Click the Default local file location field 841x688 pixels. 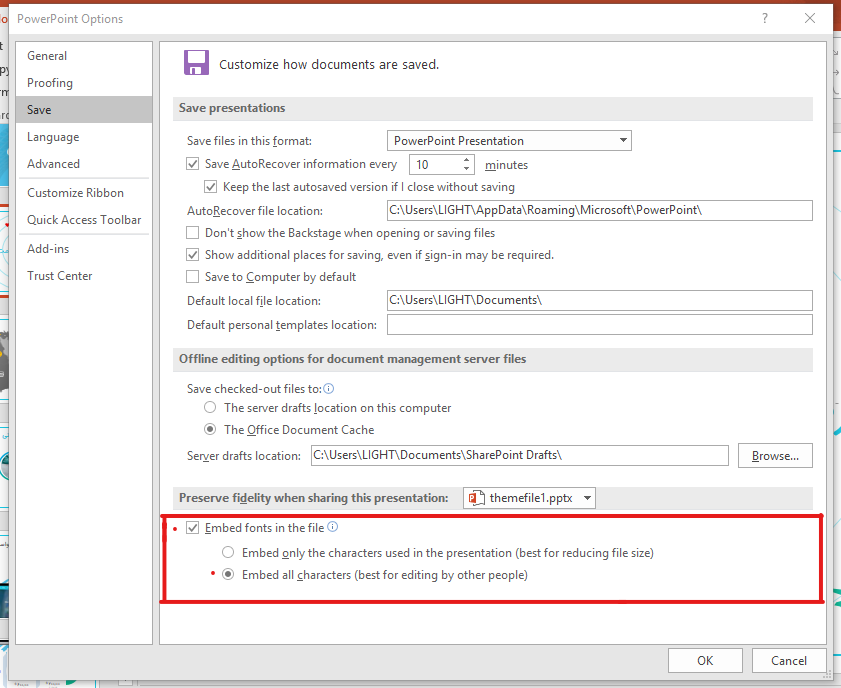[x=600, y=300]
